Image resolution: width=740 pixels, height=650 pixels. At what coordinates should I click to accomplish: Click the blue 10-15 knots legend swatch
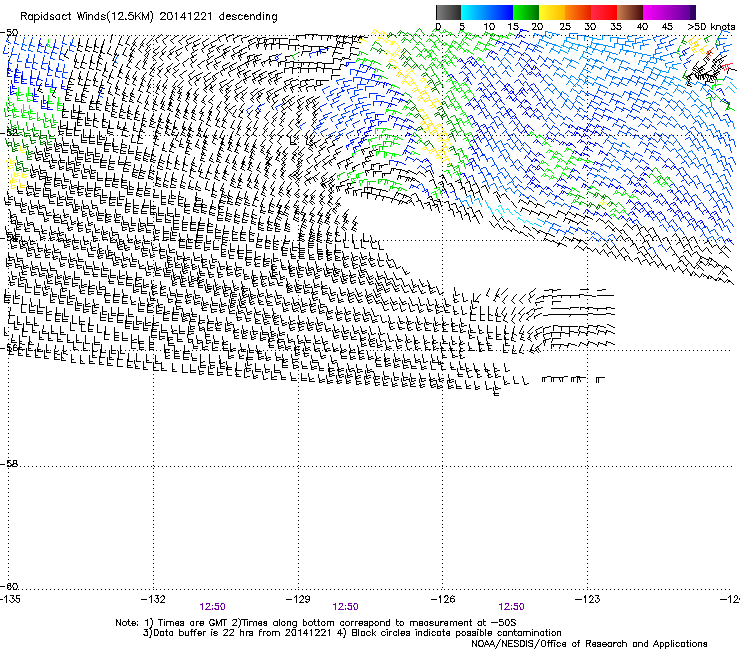click(x=500, y=12)
